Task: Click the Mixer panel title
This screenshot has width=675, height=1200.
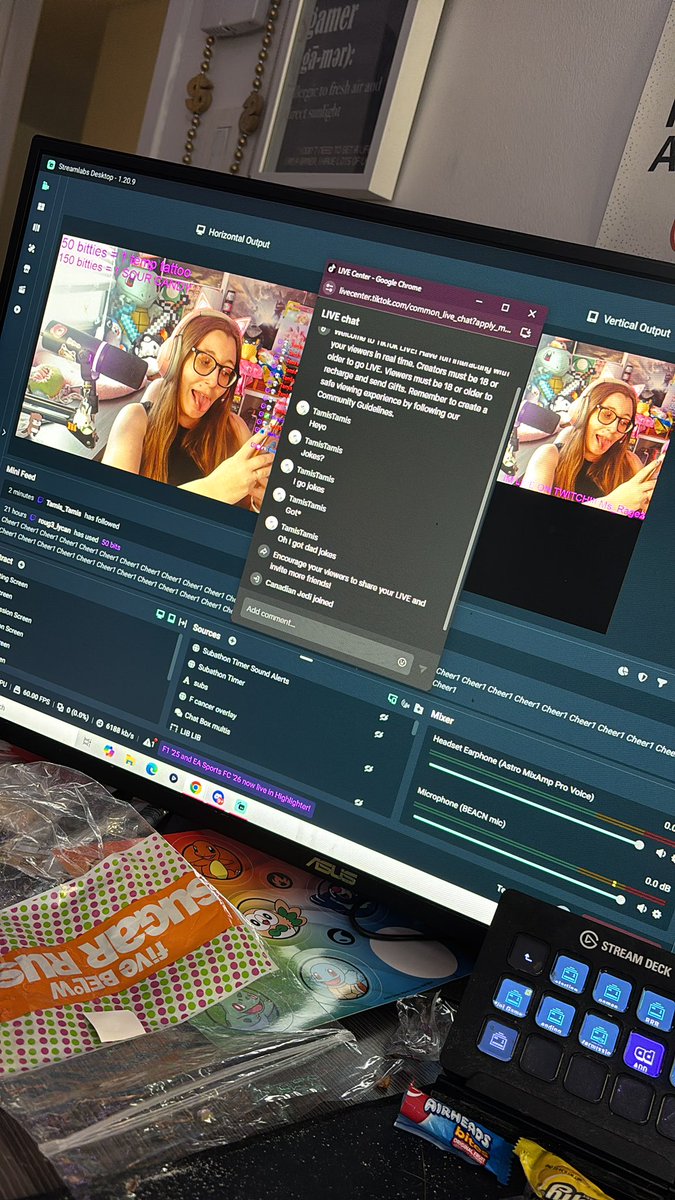Action: coord(443,719)
